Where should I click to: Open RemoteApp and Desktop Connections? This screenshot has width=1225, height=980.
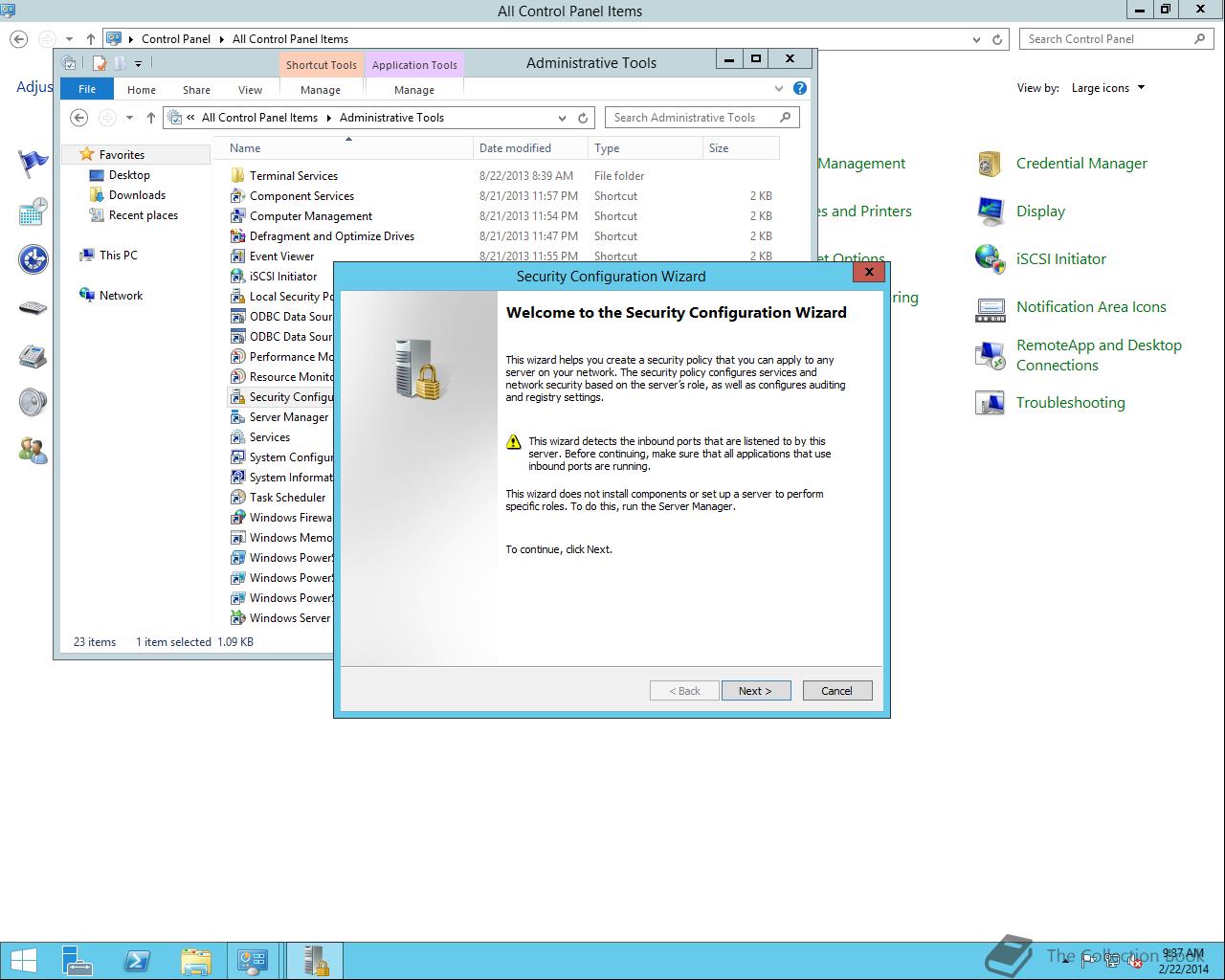(x=1099, y=355)
